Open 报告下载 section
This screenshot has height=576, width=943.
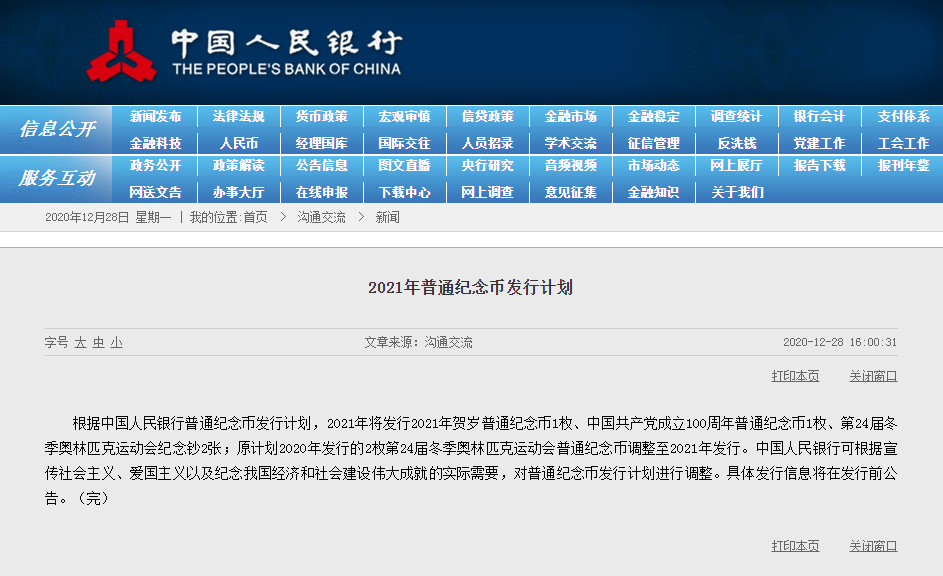pyautogui.click(x=819, y=165)
